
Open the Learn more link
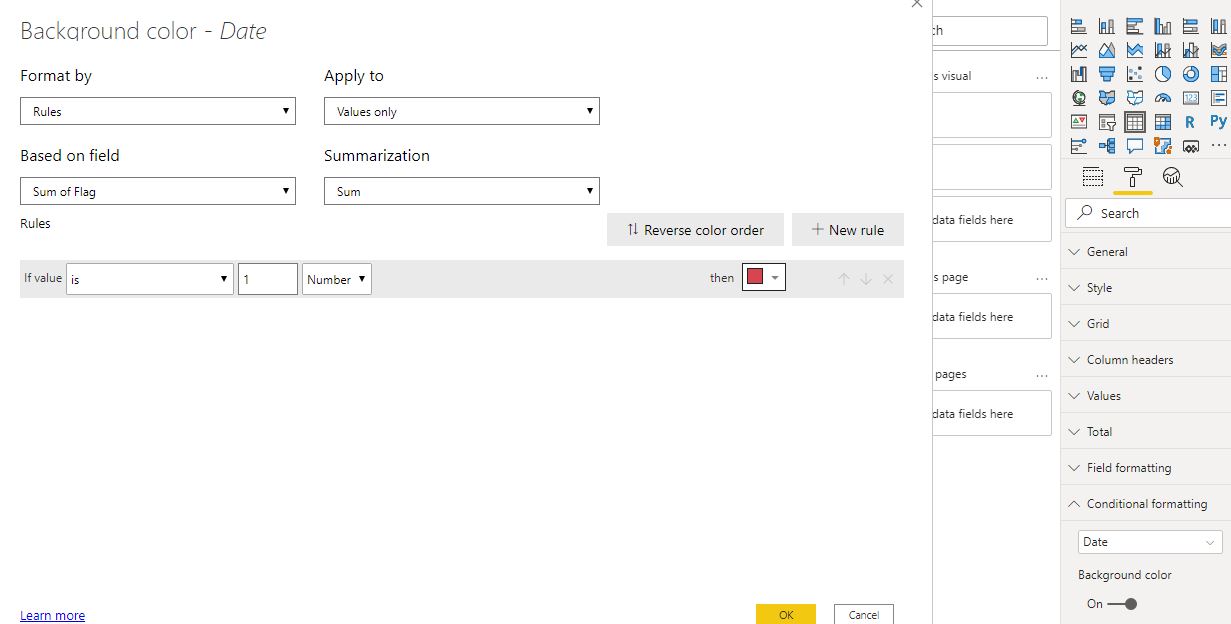coord(52,615)
